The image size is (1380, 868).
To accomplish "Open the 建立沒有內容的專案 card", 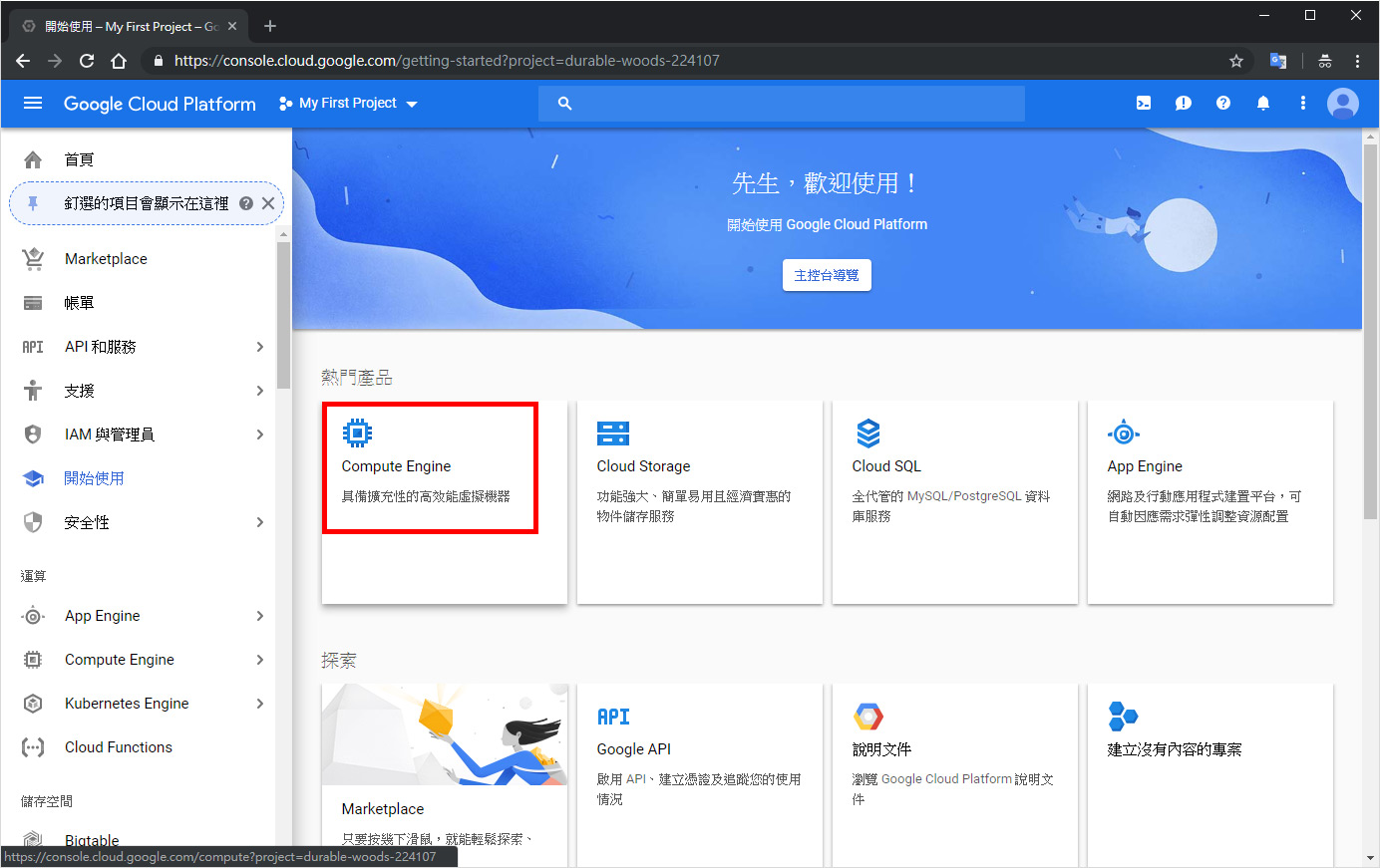I will point(1209,774).
